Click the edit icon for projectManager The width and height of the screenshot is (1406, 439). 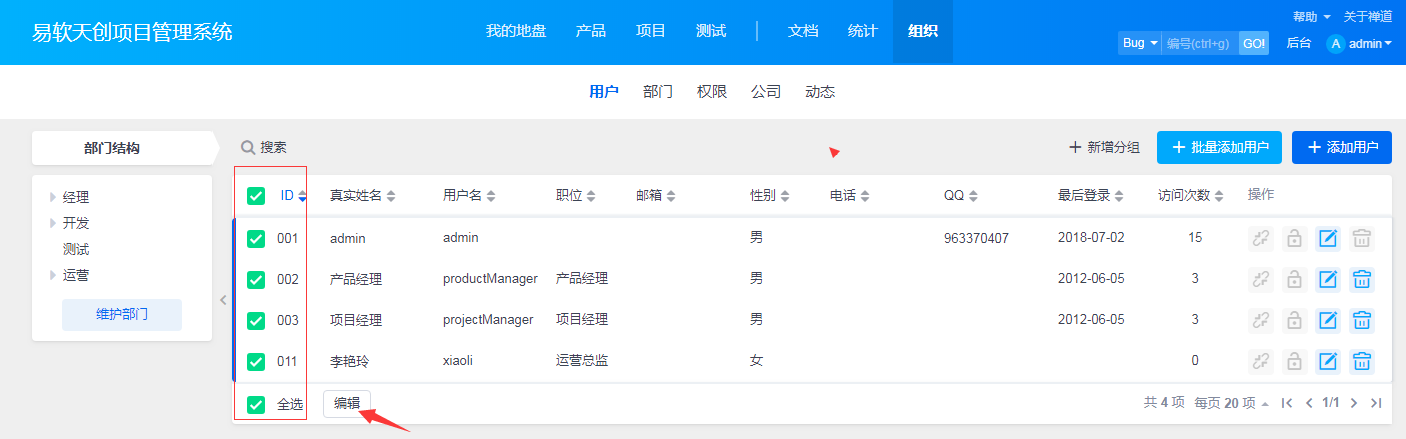click(1328, 320)
